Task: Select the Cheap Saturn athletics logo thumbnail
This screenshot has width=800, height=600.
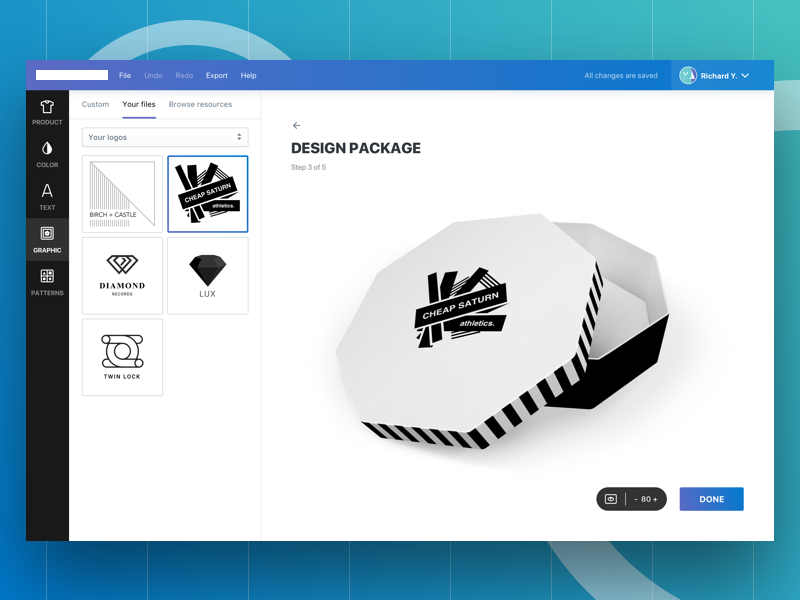Action: tap(208, 194)
